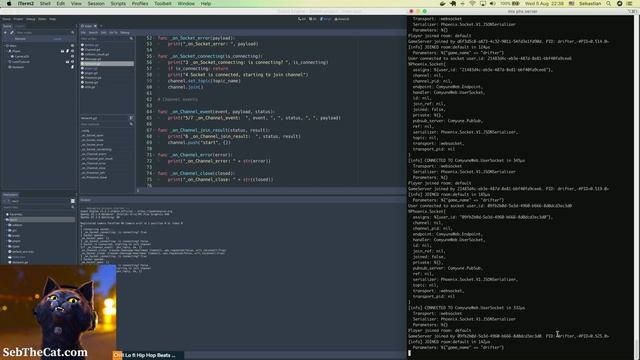
Task: Open macOS Spotlight search
Action: click(x=608, y=3)
